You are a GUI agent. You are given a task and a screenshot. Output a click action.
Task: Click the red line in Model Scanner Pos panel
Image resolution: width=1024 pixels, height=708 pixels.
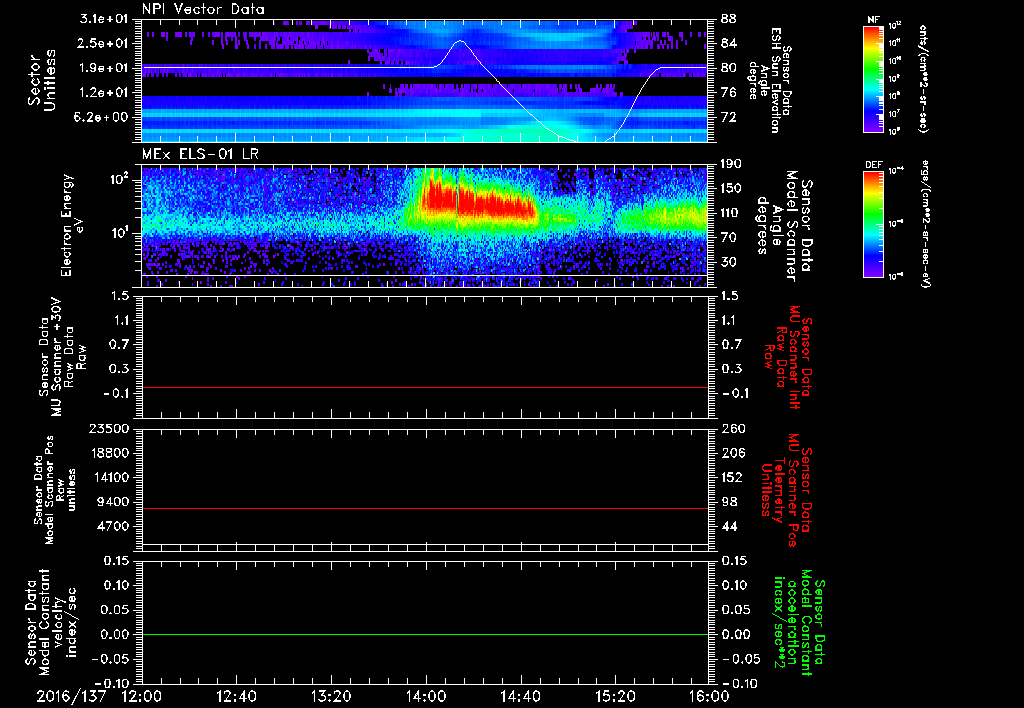[x=425, y=508]
